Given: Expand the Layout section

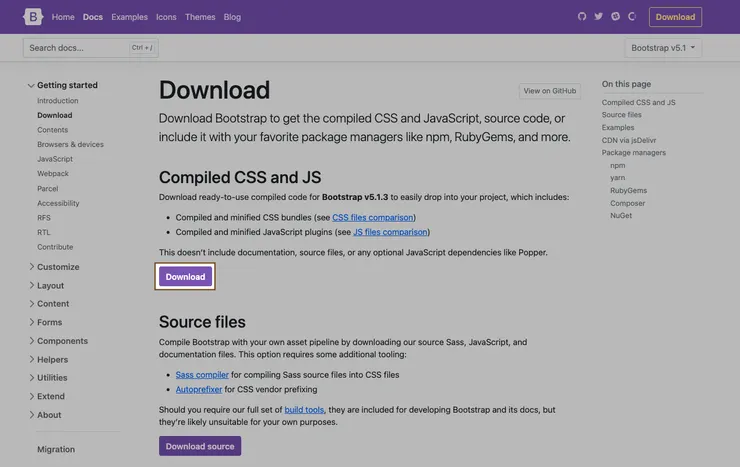Looking at the screenshot, I should click(x=46, y=285).
